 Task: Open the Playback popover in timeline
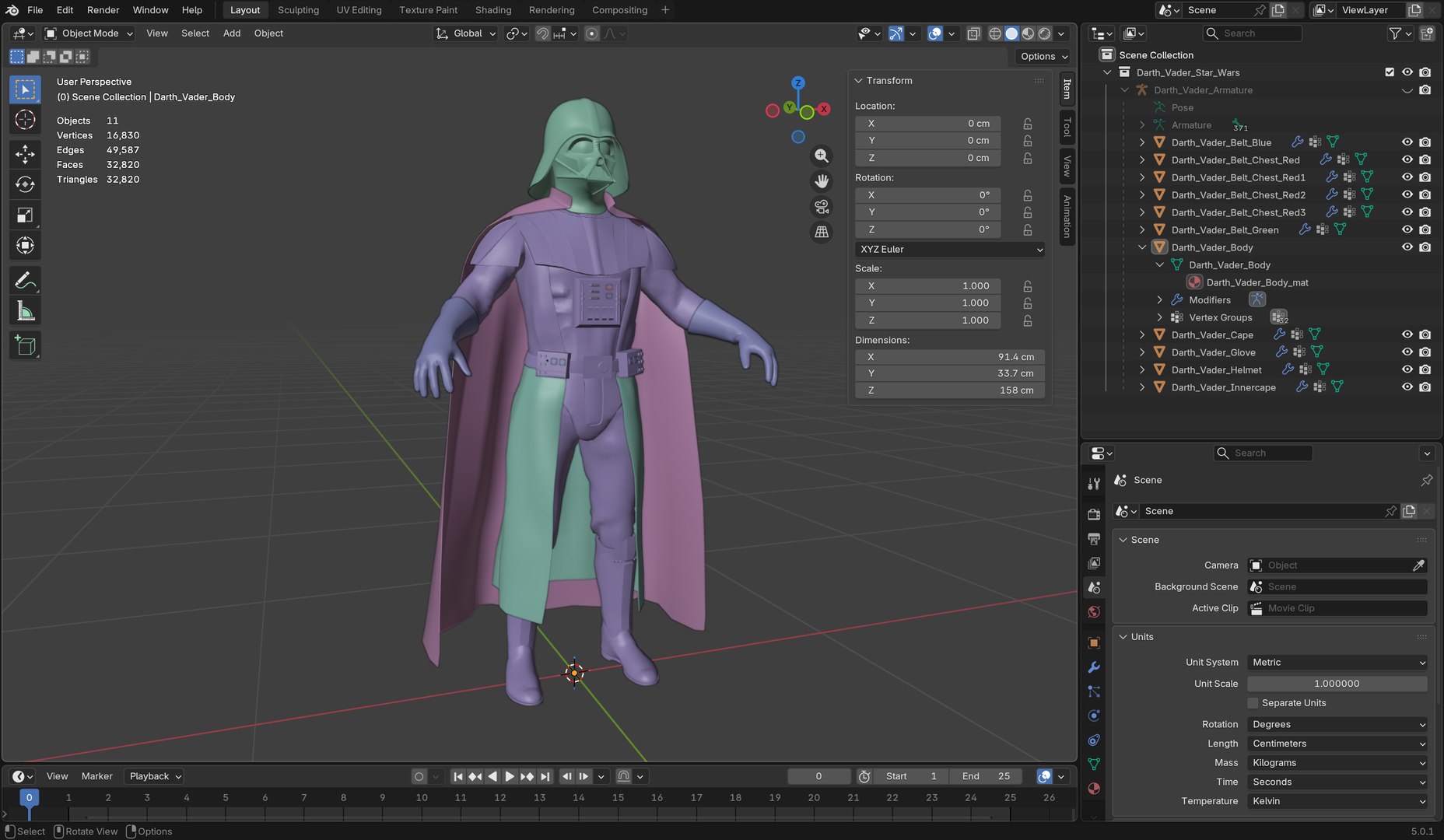click(x=155, y=776)
